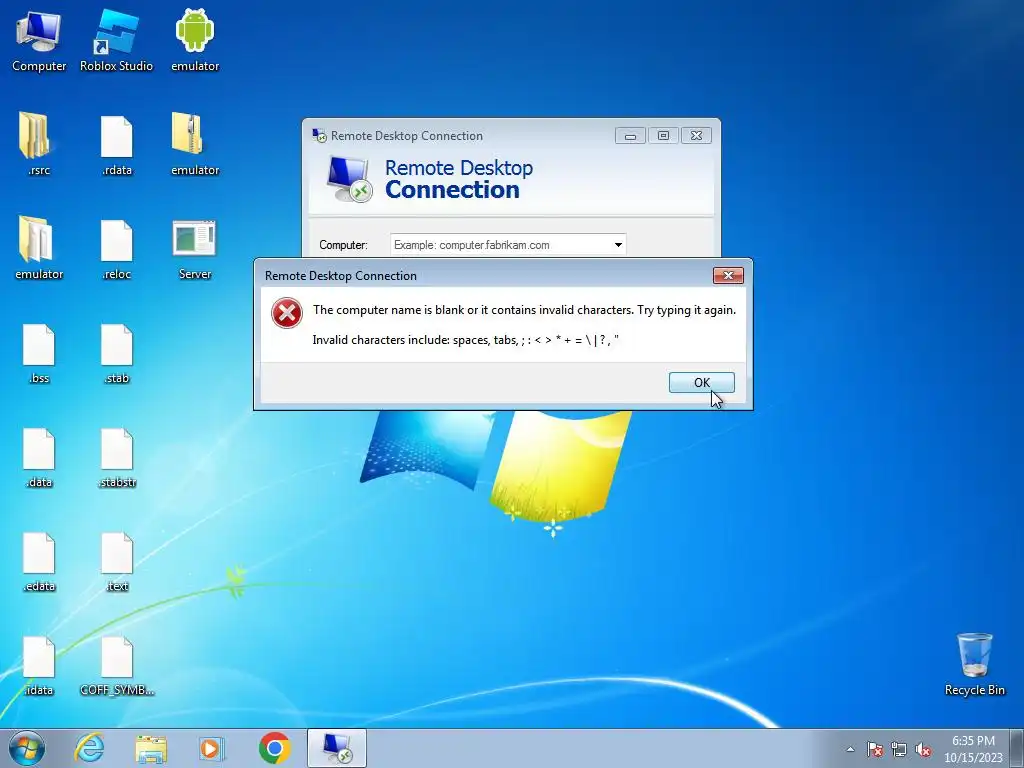Select the Android emulator desktop icon
The image size is (1024, 768).
[x=195, y=40]
